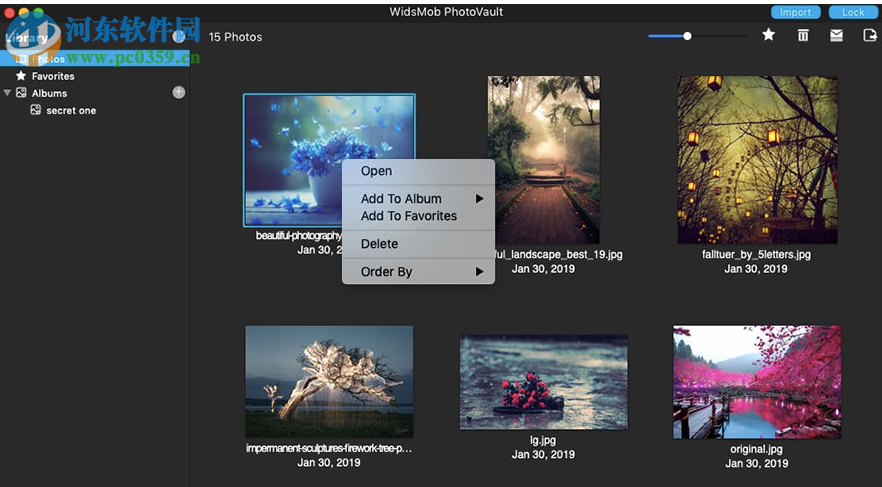Click the impermanent-sculptures-firework-tree file name
Viewport: 882px width, 487px height.
point(329,448)
